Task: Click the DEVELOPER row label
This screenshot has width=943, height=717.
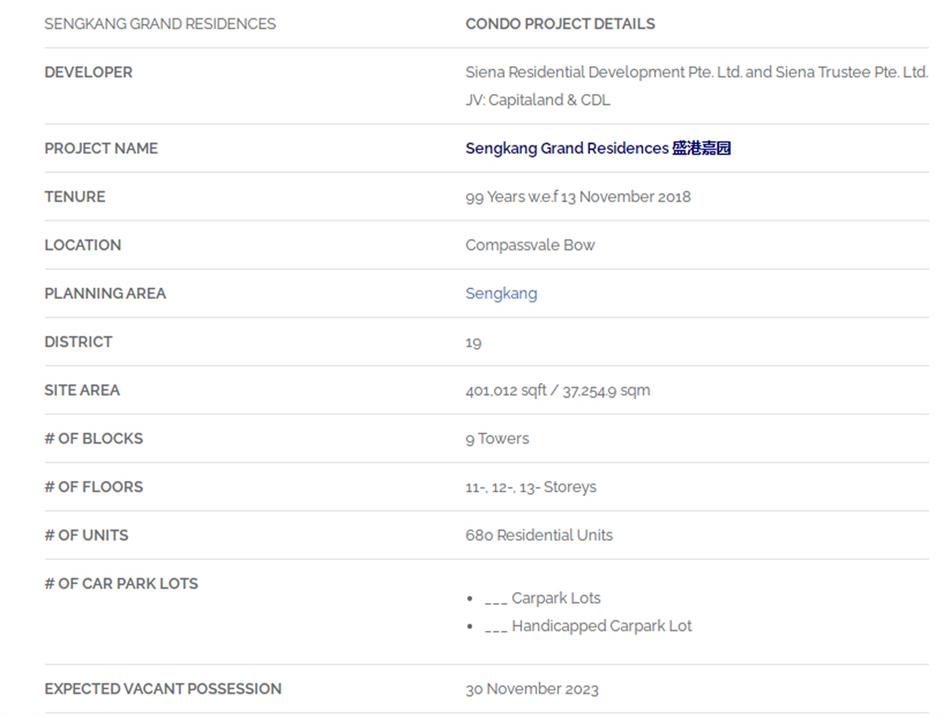Action: (88, 72)
